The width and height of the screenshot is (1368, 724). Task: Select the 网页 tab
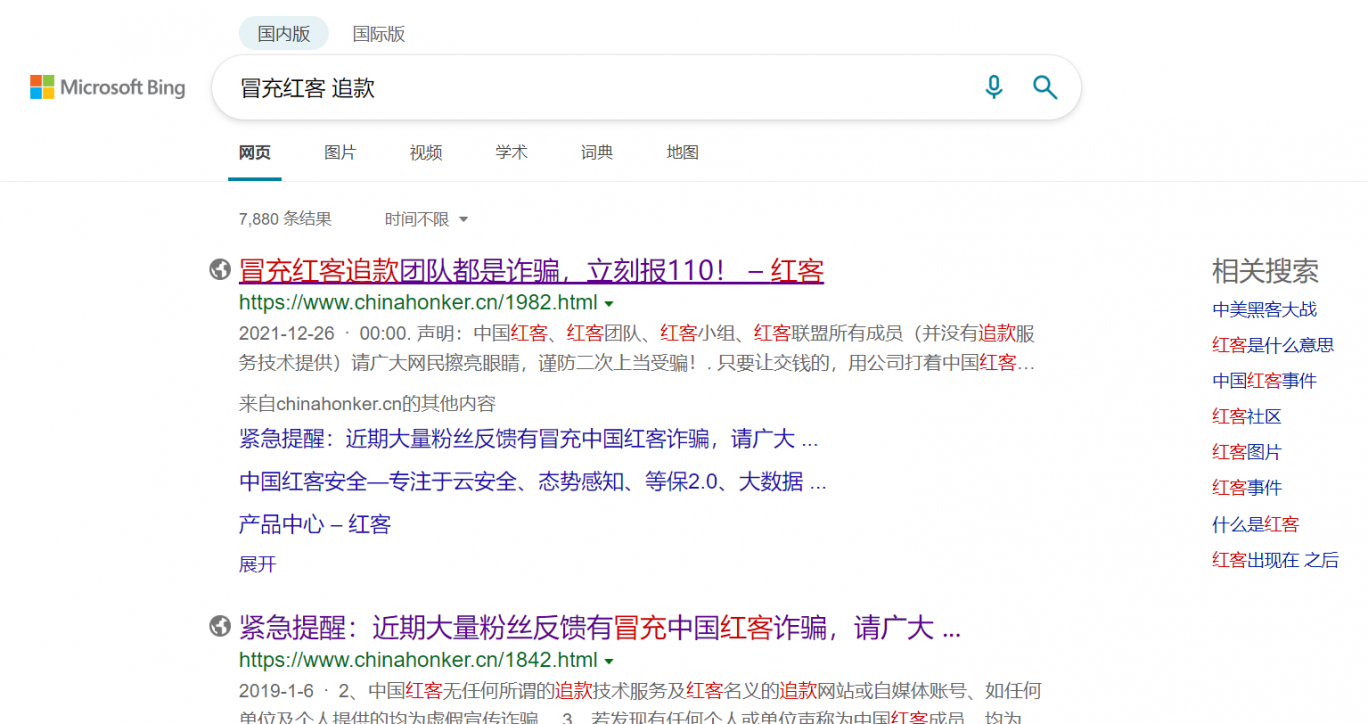254,153
